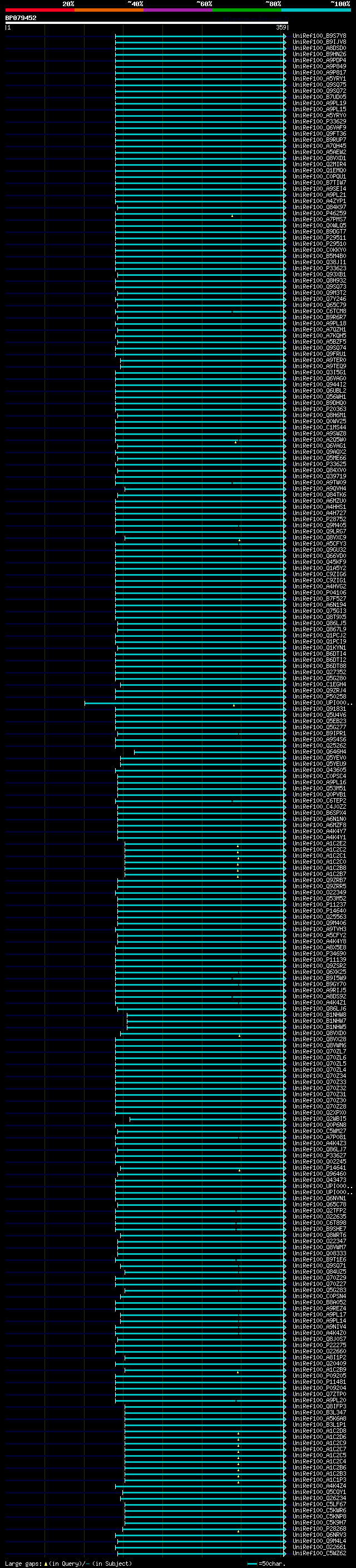
Task: Select UniRef100_B9IPR1 label
Action: tap(319, 734)
